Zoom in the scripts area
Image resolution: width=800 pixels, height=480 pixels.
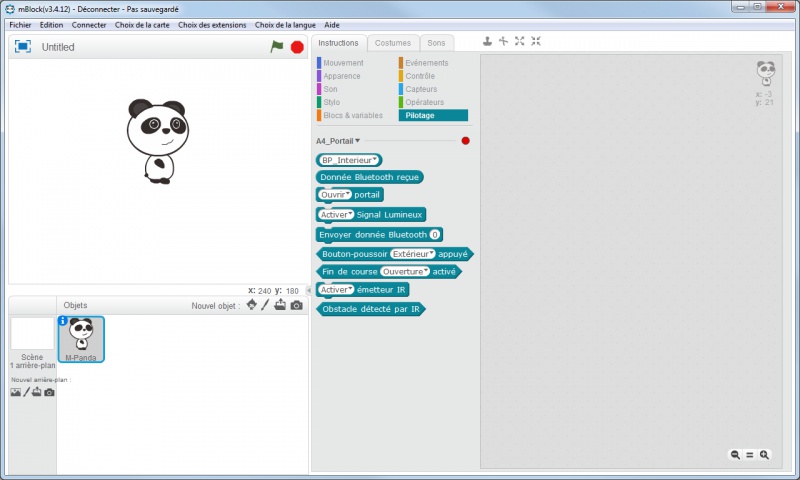[x=765, y=455]
